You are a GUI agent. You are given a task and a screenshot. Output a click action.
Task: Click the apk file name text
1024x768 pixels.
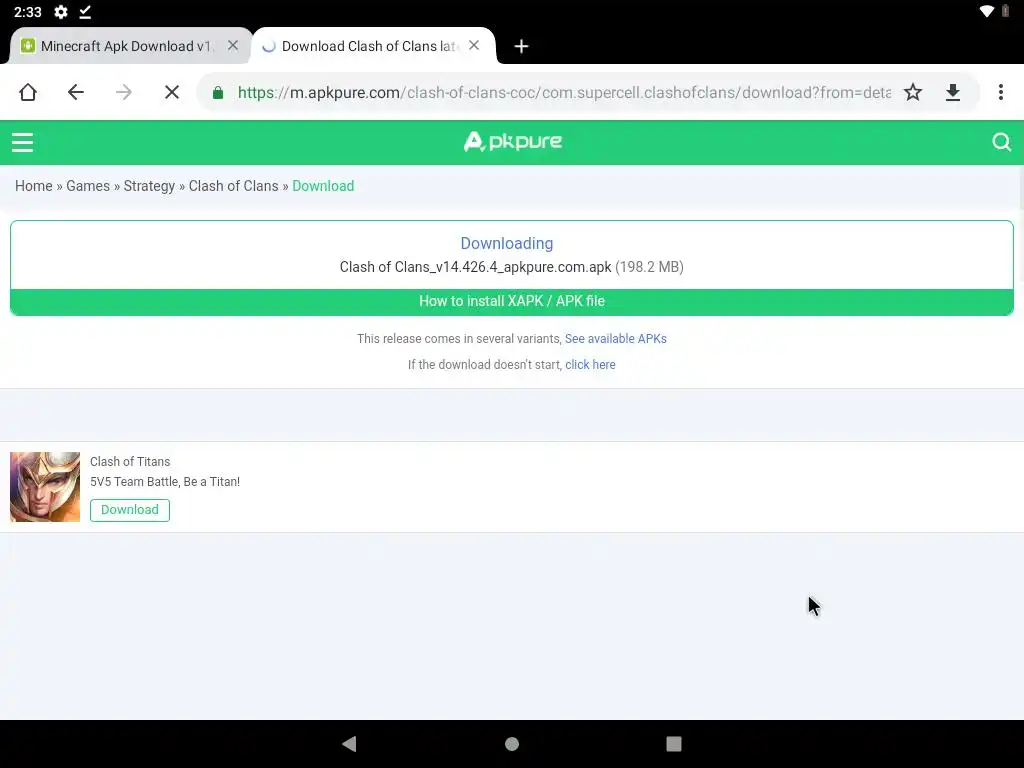pyautogui.click(x=475, y=267)
